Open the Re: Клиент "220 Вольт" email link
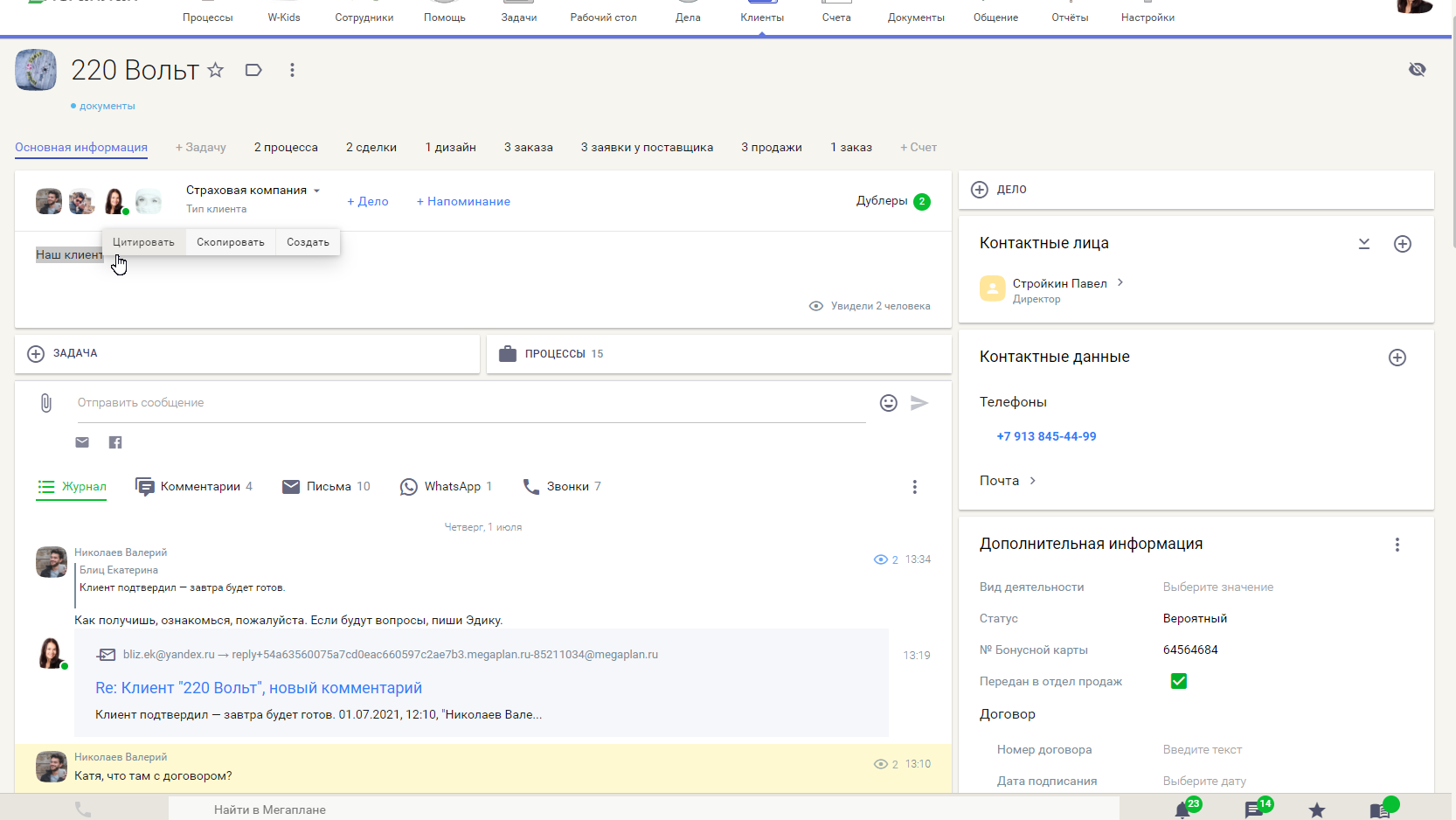1456x820 pixels. pos(259,688)
